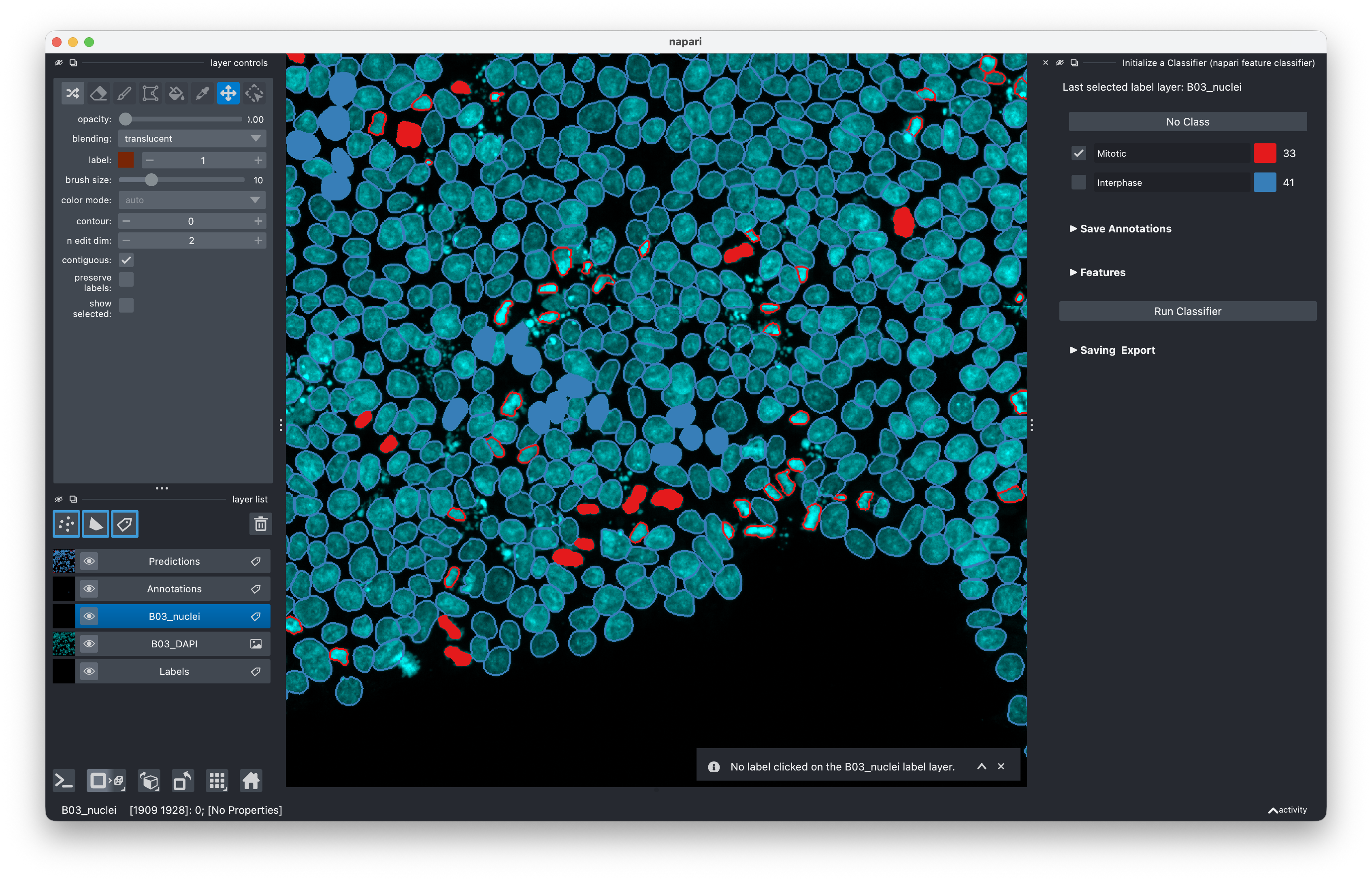Open the console terminal icon

pyautogui.click(x=64, y=781)
